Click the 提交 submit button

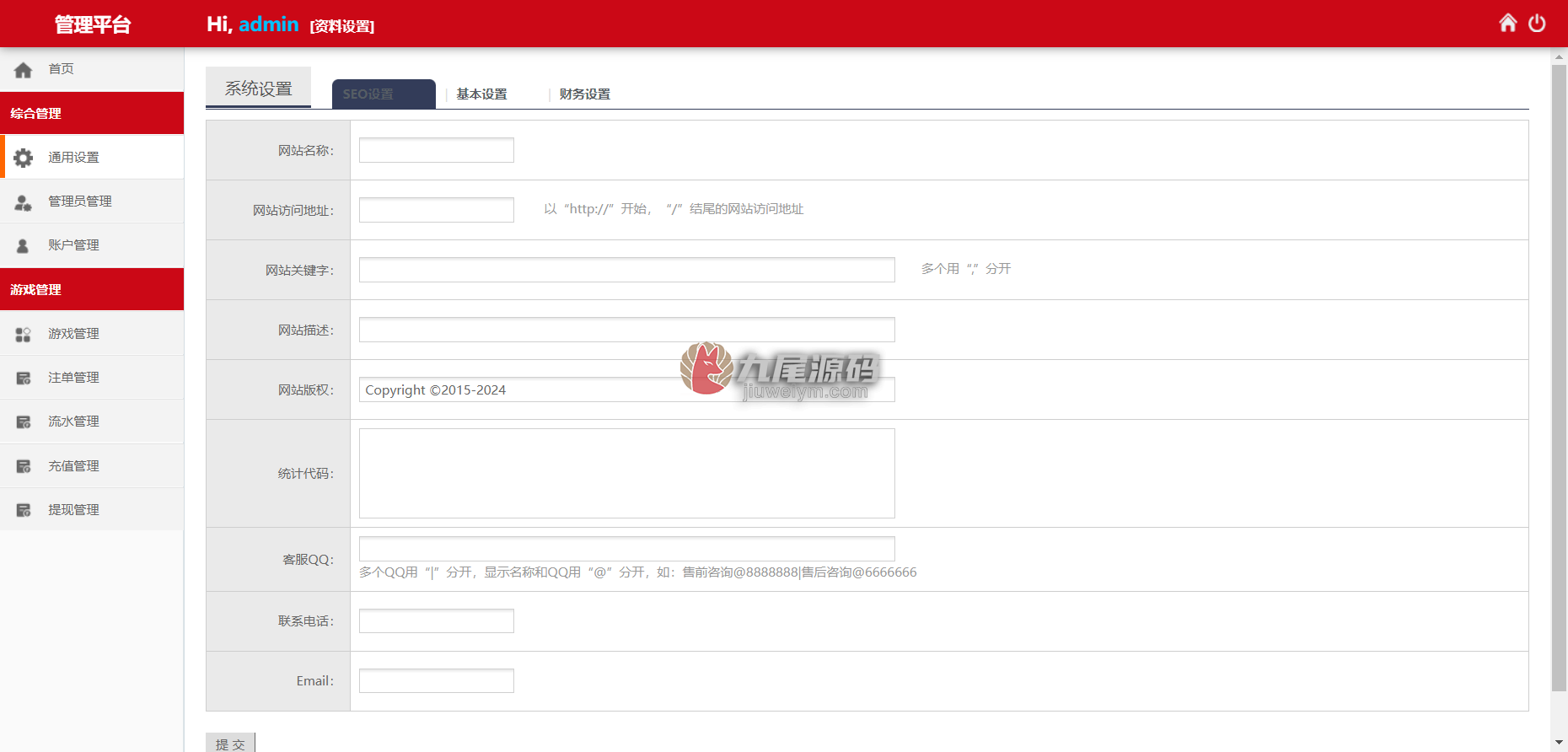click(230, 743)
